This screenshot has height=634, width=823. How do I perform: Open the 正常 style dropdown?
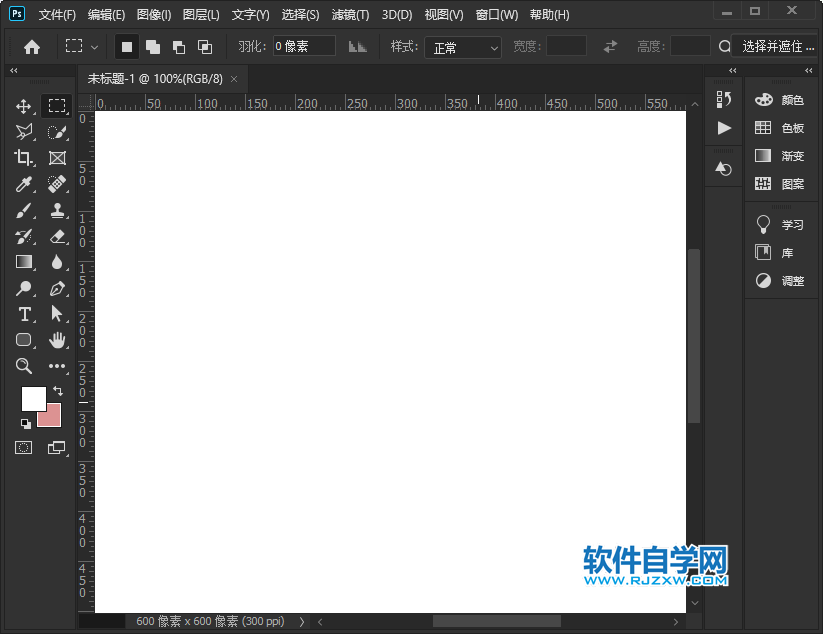(x=462, y=46)
